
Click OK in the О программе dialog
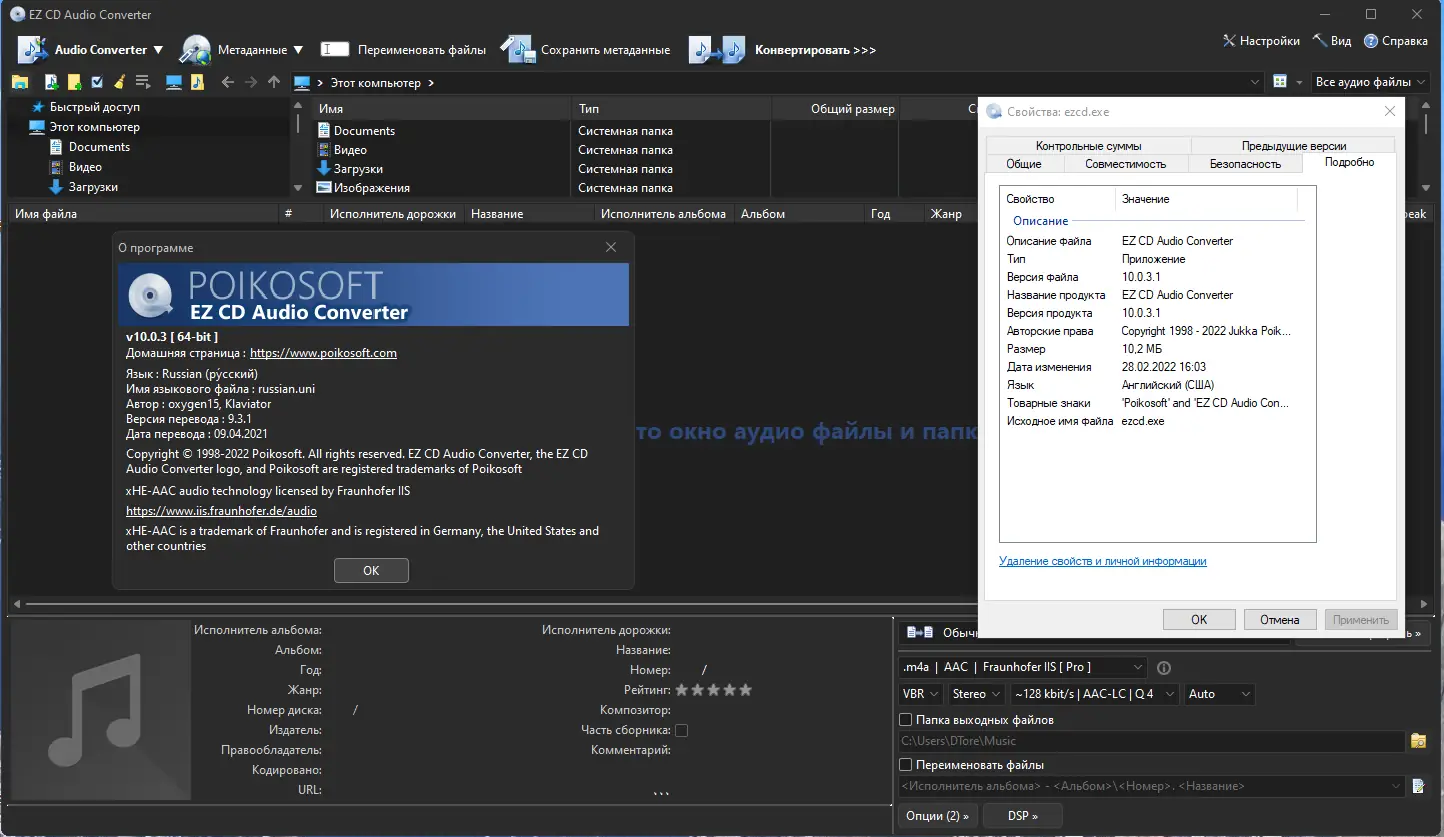[371, 570]
